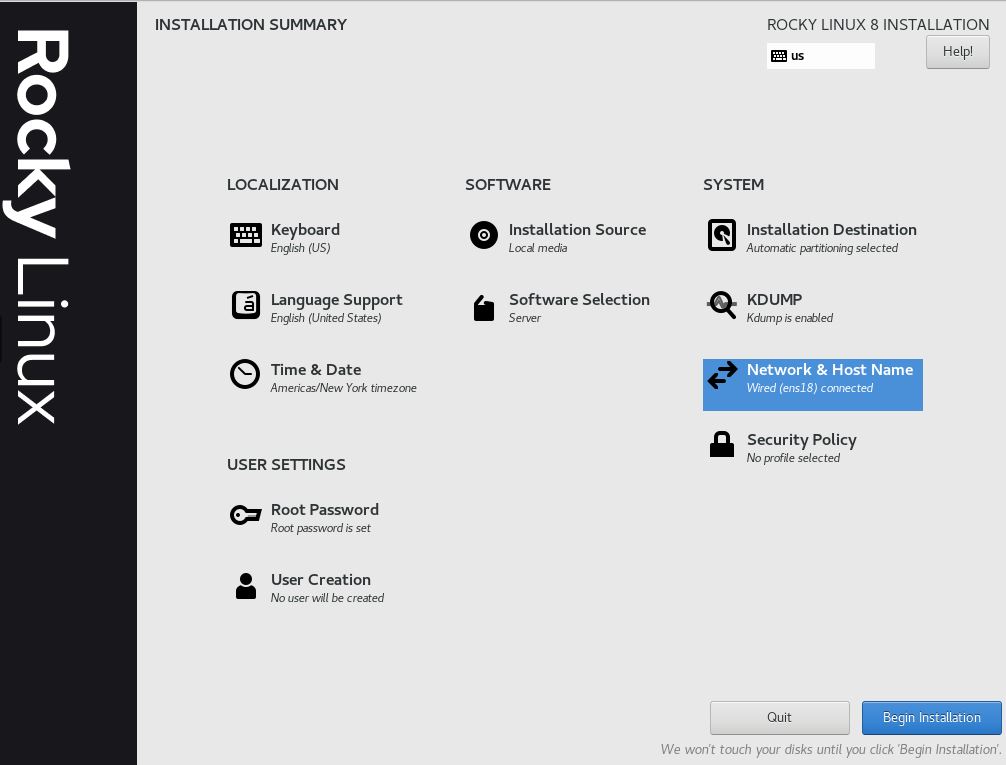Click the Quit button
This screenshot has width=1006, height=765.
tap(779, 717)
